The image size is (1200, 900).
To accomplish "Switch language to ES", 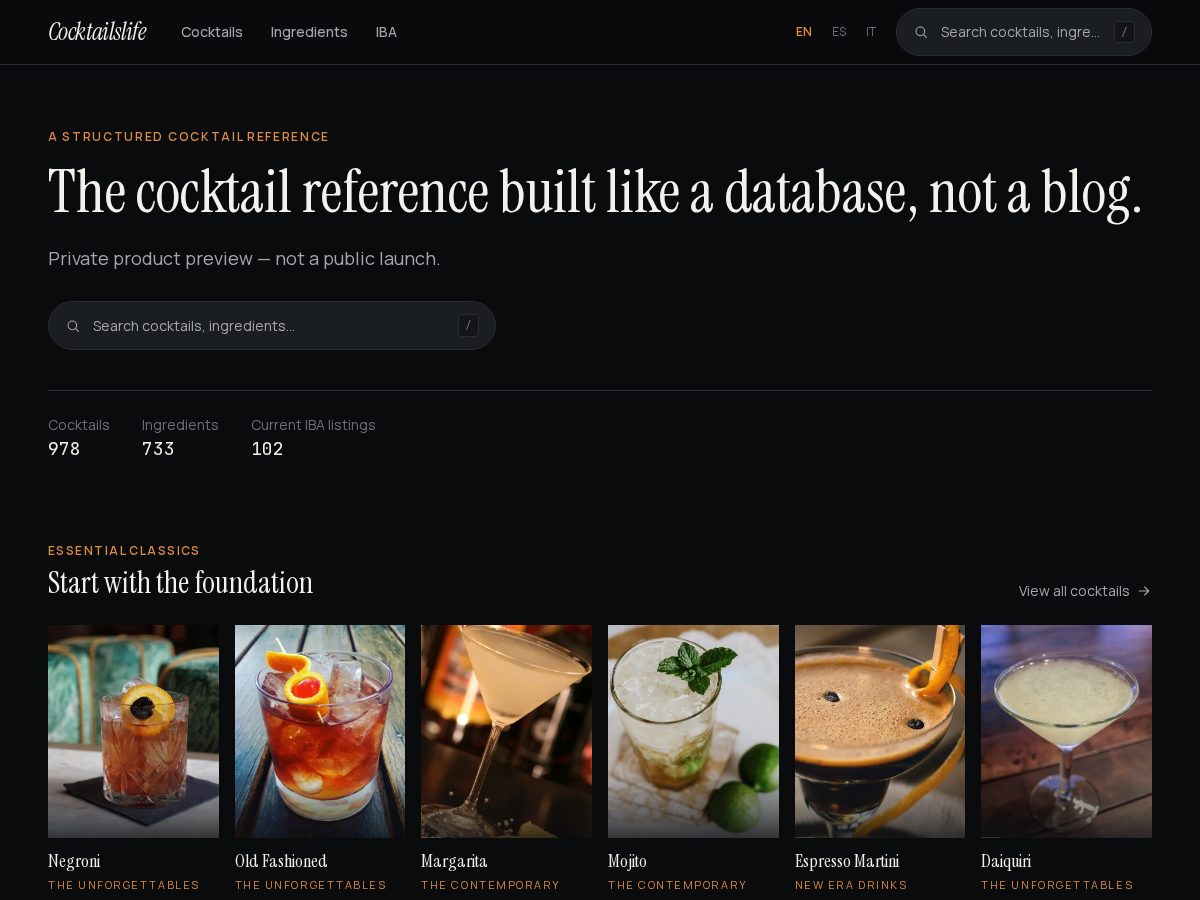I will point(839,32).
